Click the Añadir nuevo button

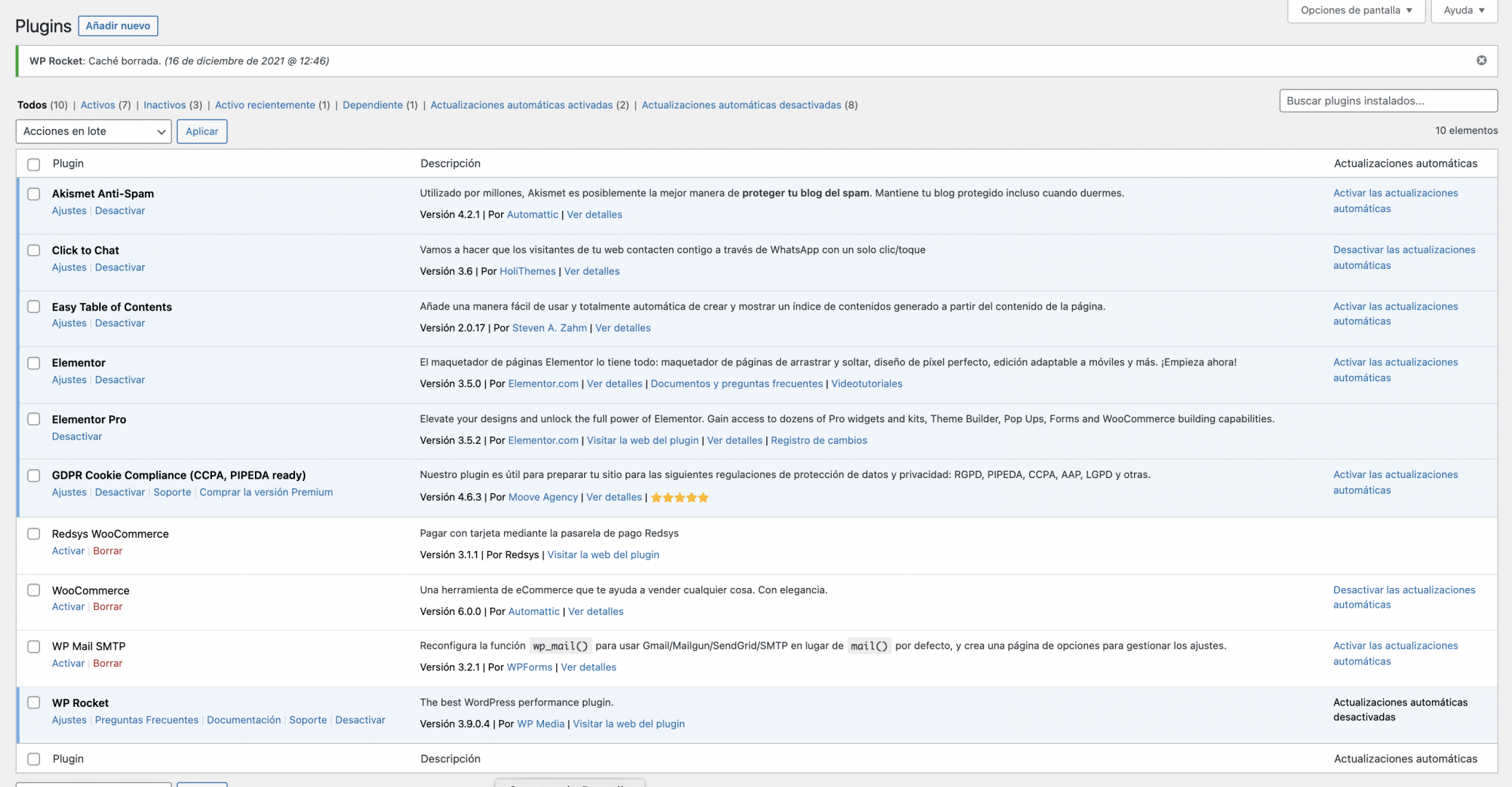(118, 26)
